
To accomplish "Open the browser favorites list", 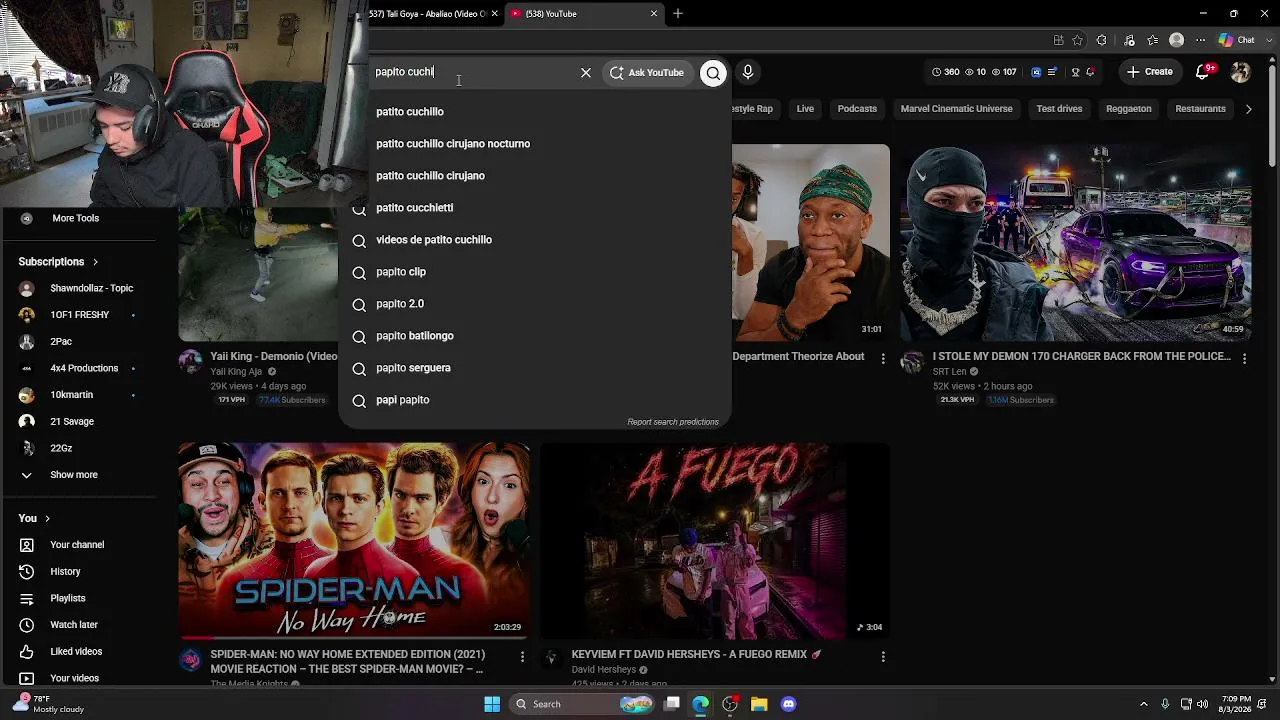I will click(x=1153, y=40).
